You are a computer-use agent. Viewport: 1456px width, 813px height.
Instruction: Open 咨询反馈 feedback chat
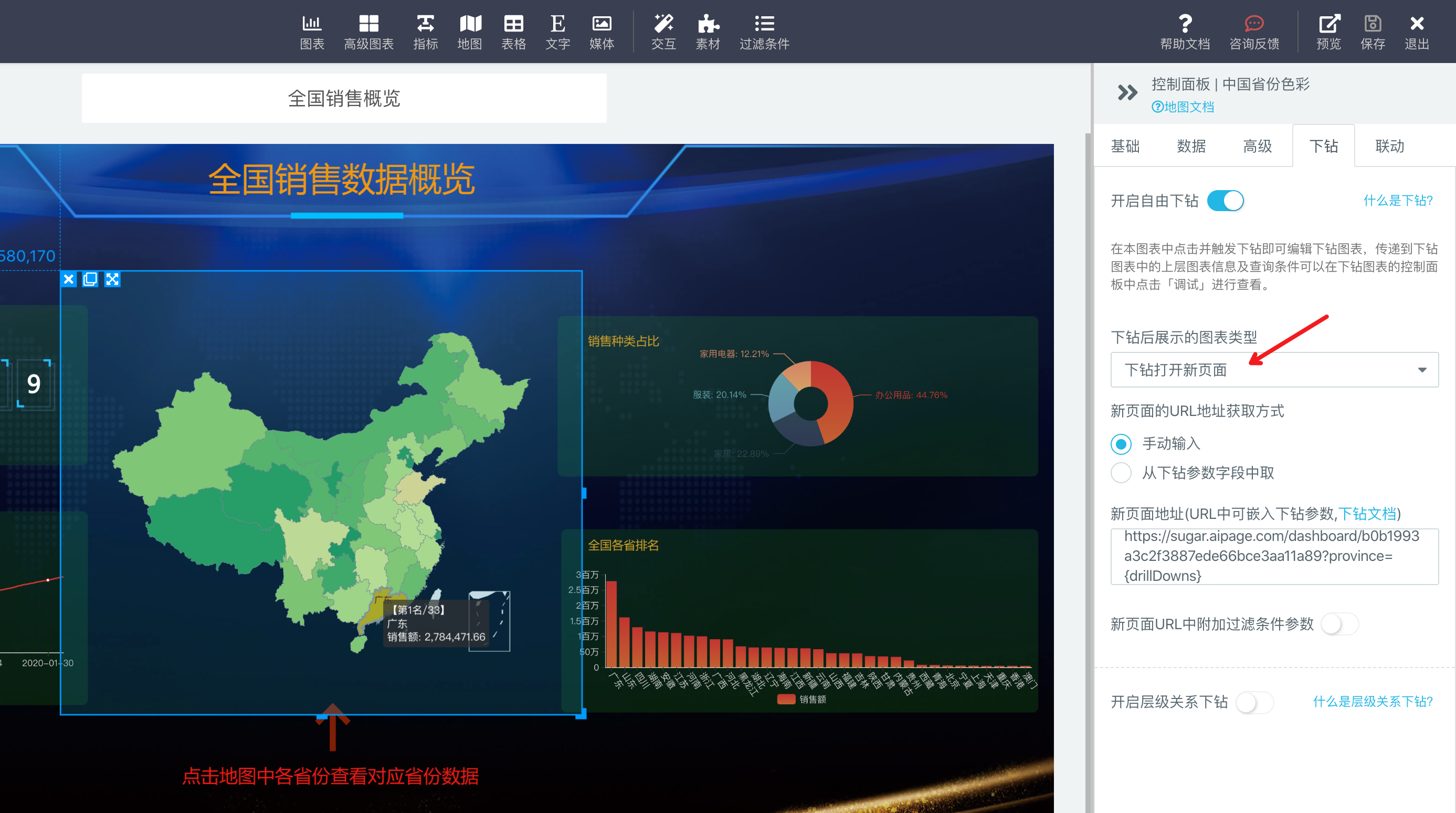tap(1253, 32)
